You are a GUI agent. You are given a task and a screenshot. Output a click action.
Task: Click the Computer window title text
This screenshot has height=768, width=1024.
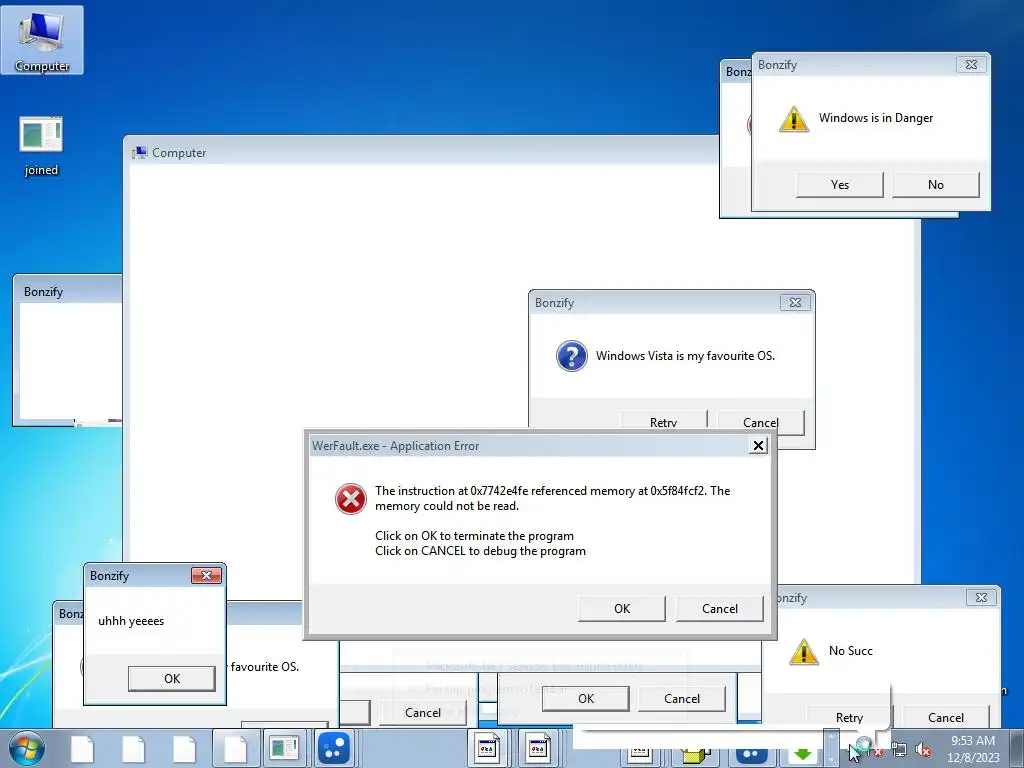(179, 153)
